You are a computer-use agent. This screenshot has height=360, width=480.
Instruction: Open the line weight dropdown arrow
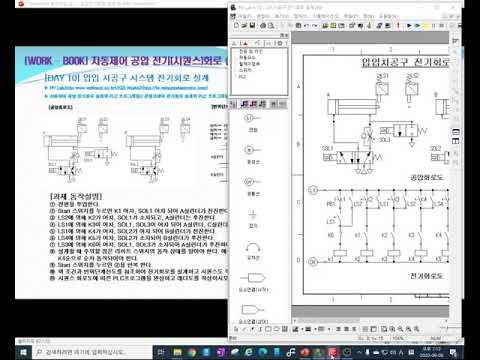[x=329, y=329]
